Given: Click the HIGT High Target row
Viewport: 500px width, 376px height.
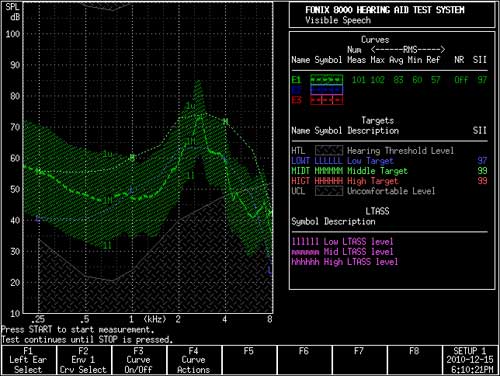Looking at the screenshot, I should pos(389,181).
